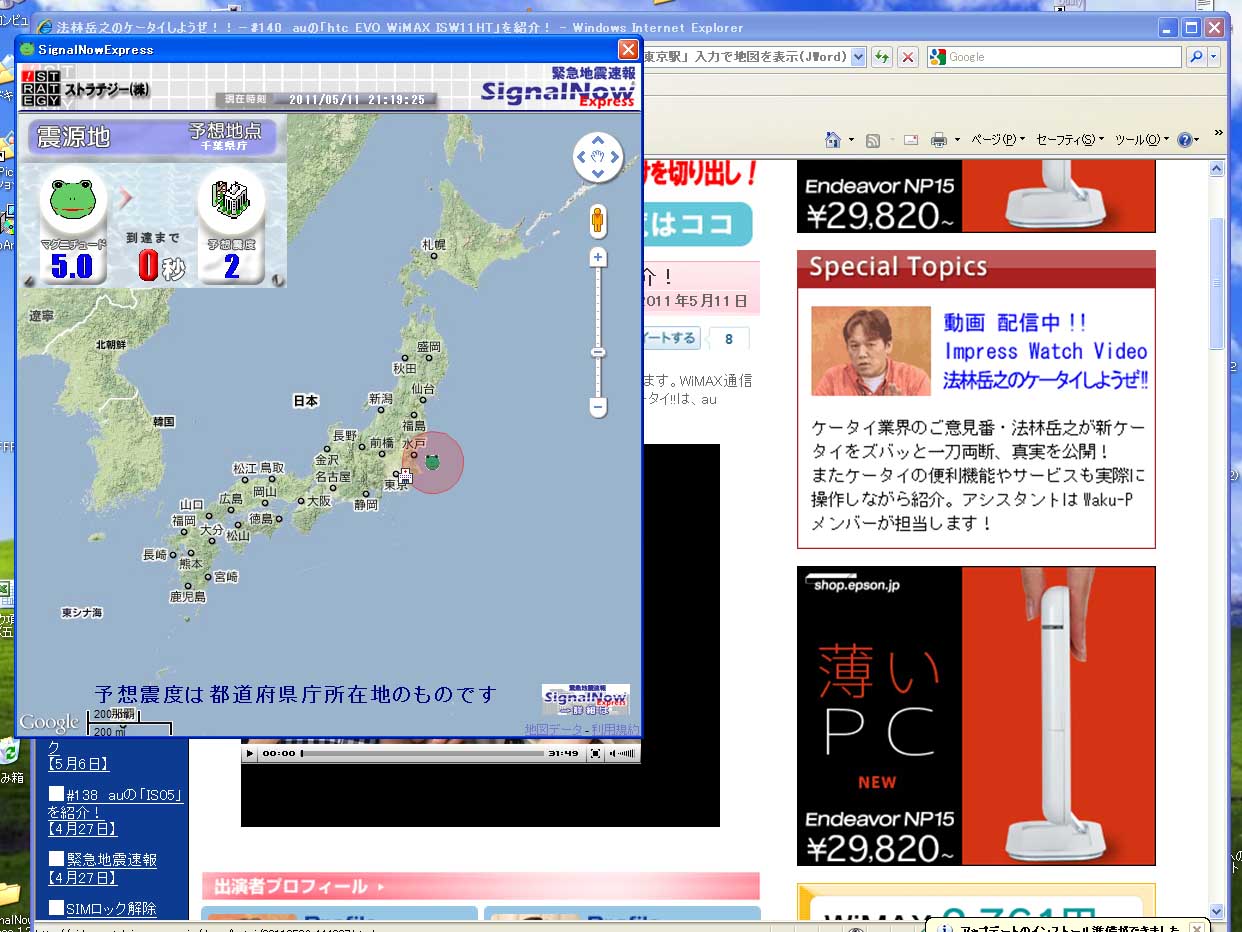Click the search magnifier button in IE
Viewport: 1242px width, 932px height.
pyautogui.click(x=1196, y=57)
